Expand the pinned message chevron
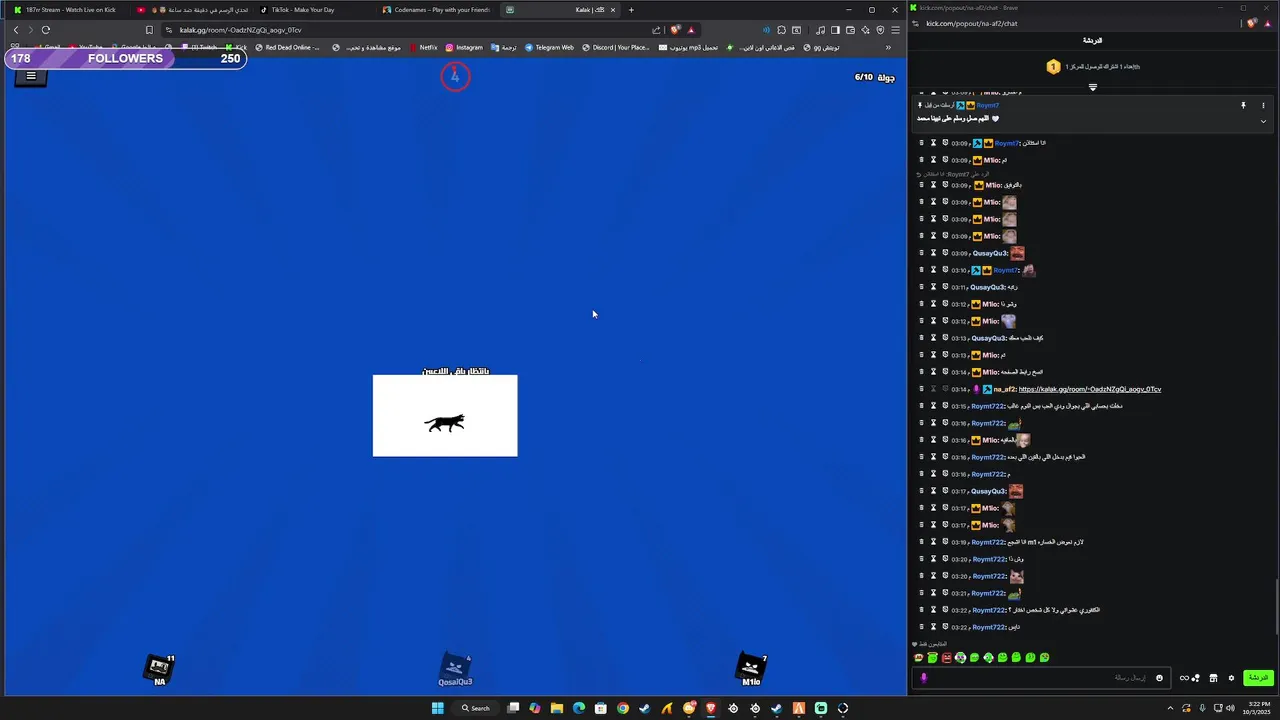This screenshot has width=1280, height=720. [1263, 121]
